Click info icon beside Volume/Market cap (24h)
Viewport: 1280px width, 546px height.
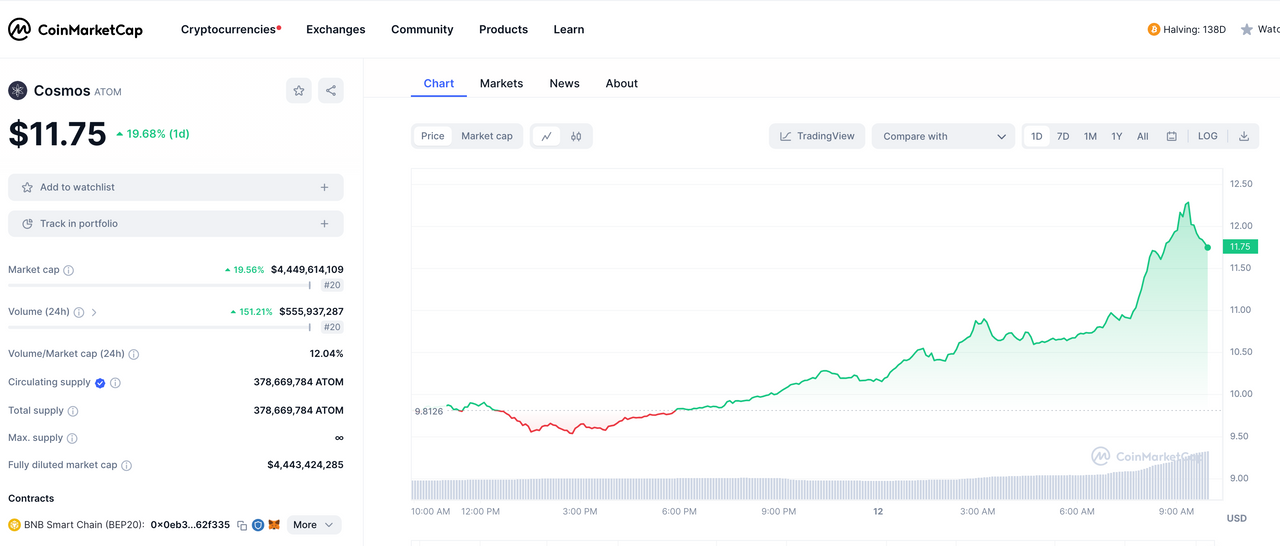pyautogui.click(x=134, y=354)
